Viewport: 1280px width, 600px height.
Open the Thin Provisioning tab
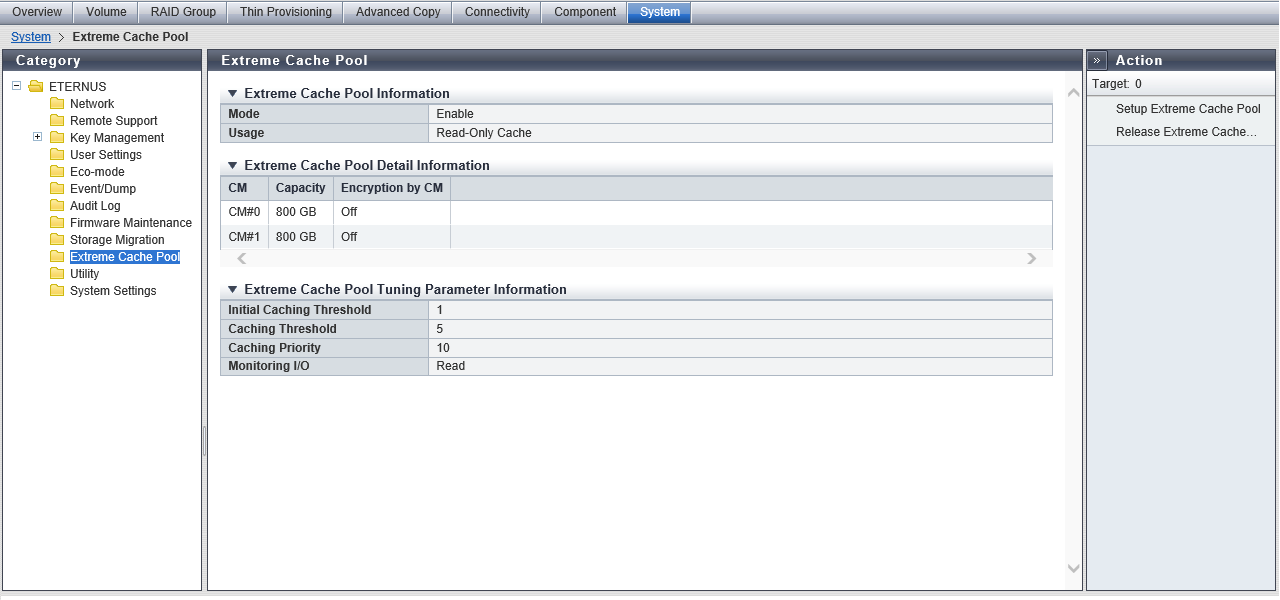point(285,12)
